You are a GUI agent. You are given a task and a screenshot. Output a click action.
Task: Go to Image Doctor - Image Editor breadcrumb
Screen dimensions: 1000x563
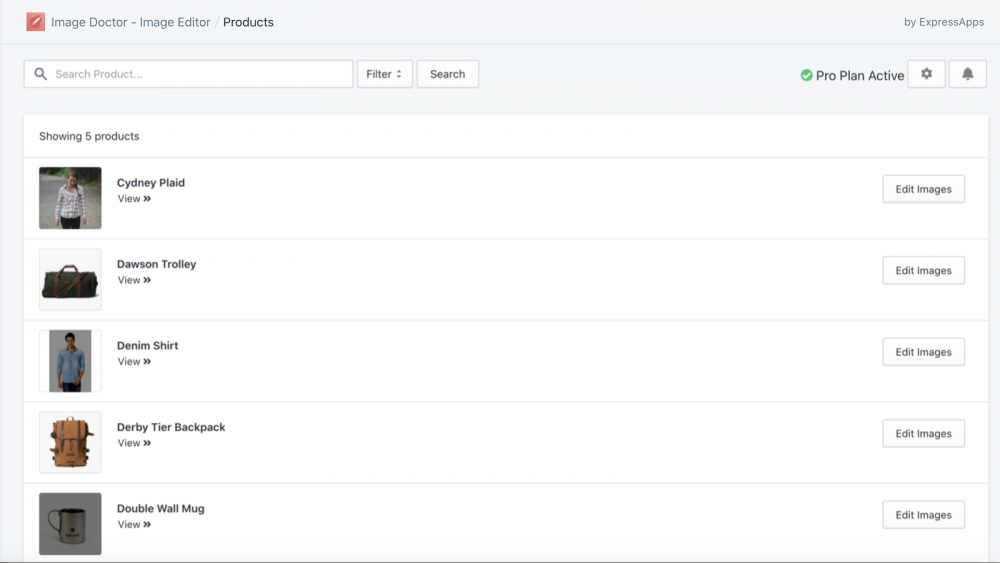pos(131,22)
